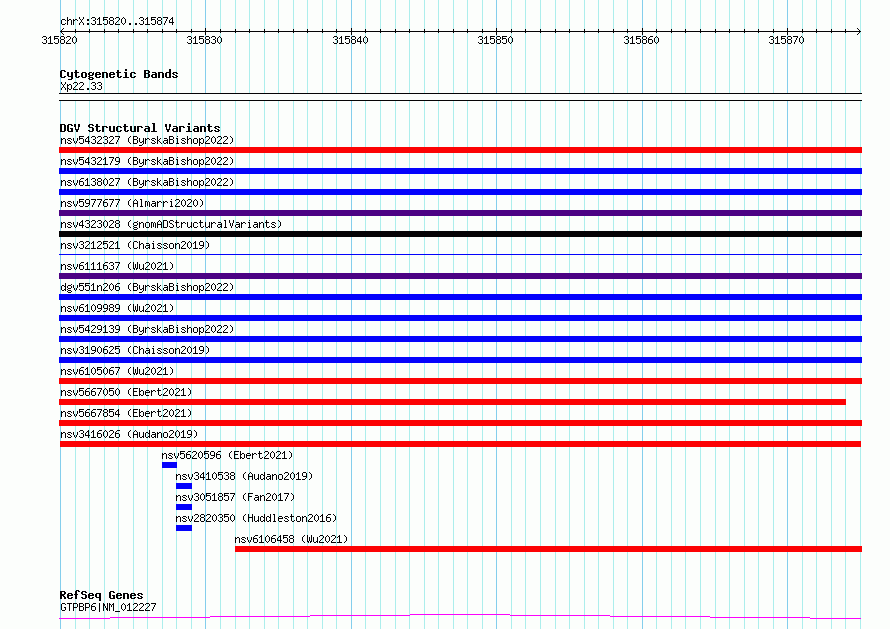Click small blue bar under nsv3410538

(184, 486)
